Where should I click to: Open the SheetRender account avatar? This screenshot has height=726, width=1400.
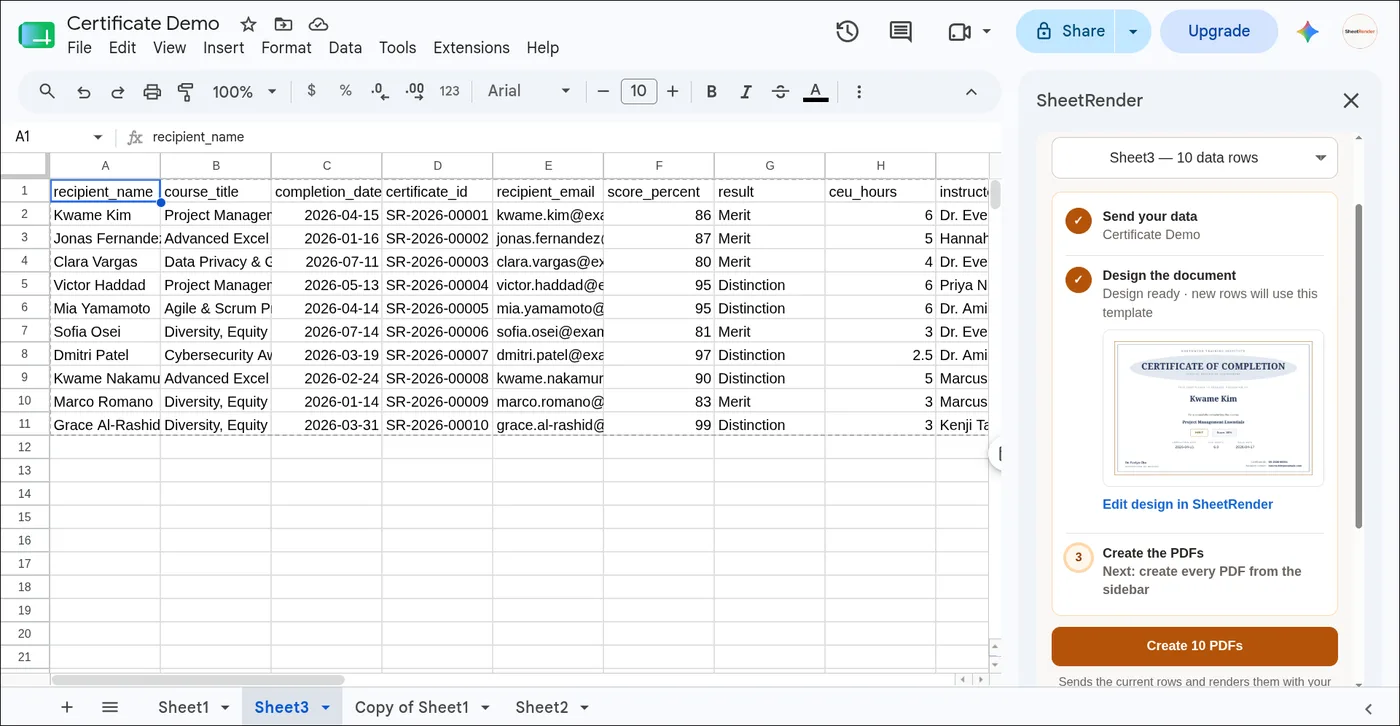(1360, 31)
